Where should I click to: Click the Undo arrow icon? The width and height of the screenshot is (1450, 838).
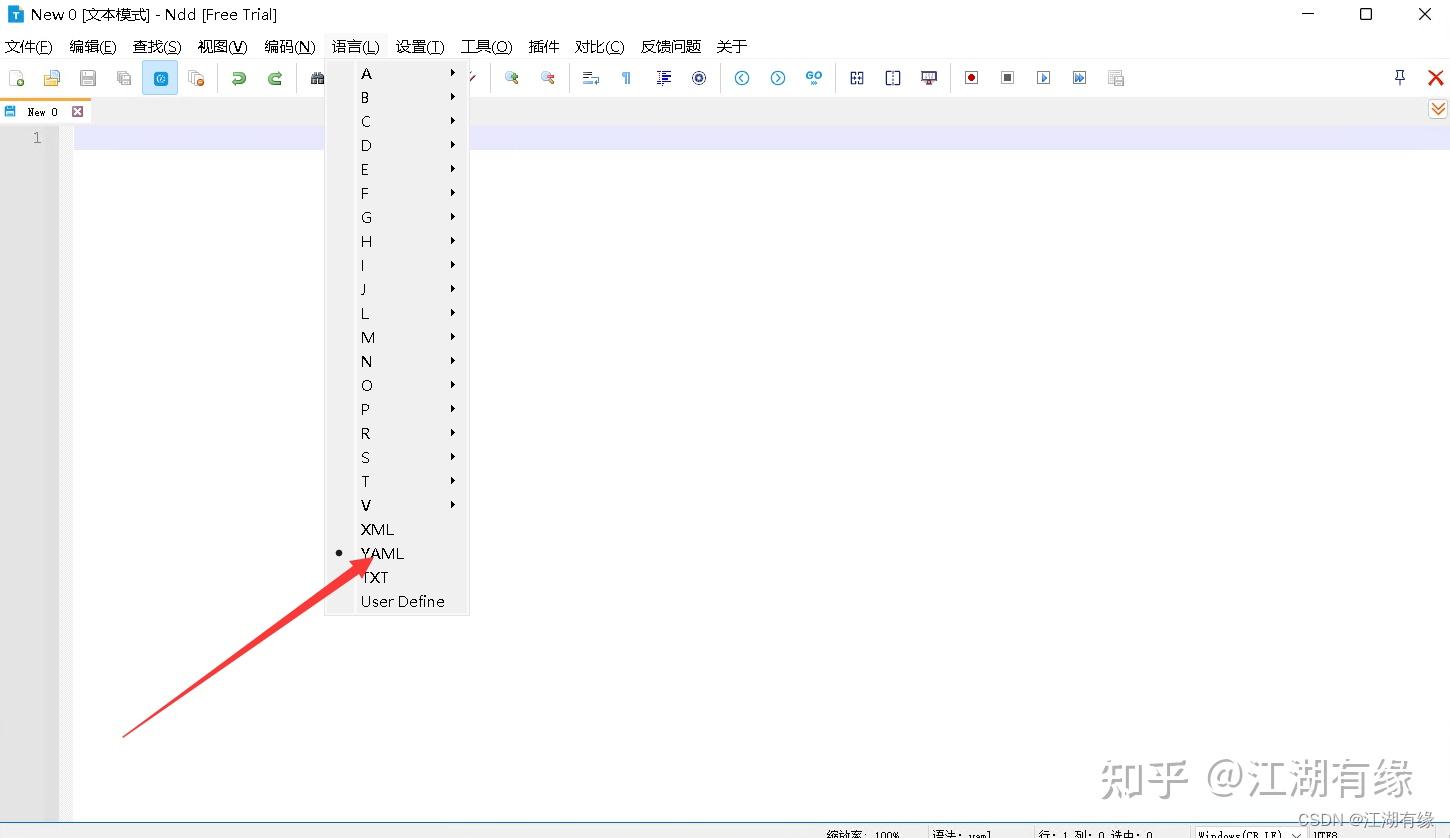click(238, 77)
